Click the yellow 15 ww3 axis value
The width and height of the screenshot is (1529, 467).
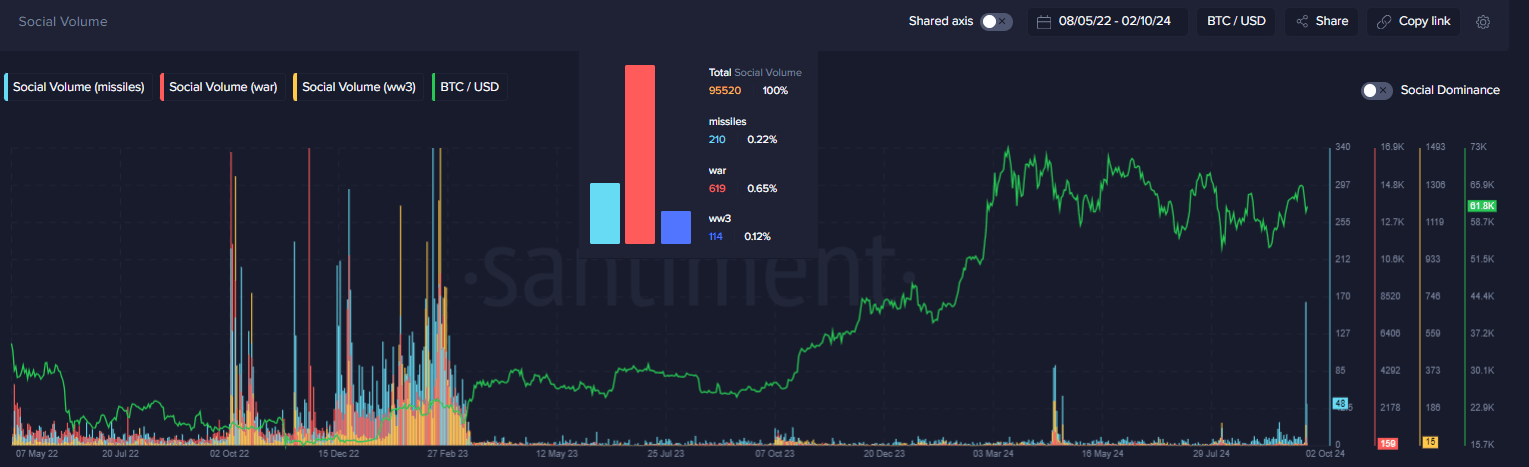[1431, 442]
